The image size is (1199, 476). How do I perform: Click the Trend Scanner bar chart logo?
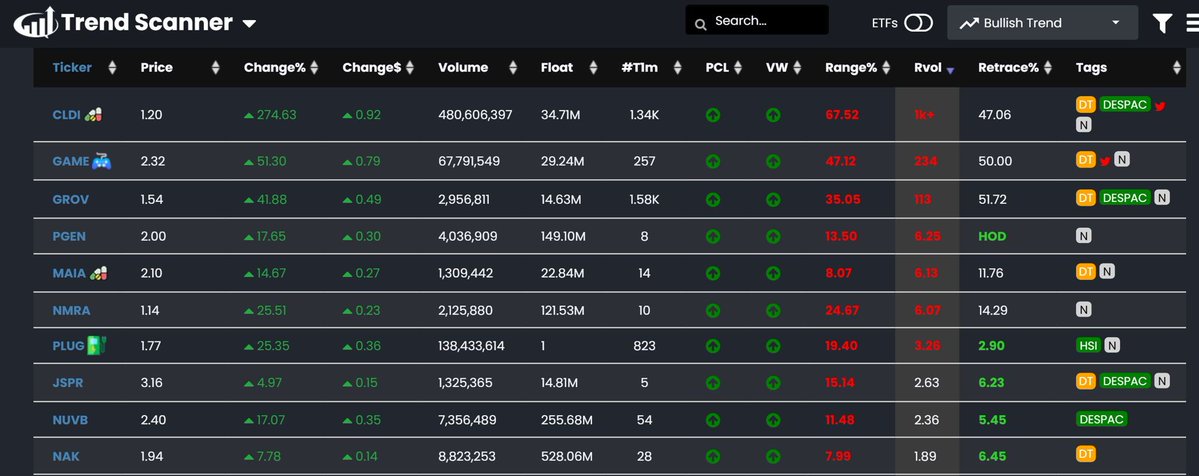(x=35, y=22)
